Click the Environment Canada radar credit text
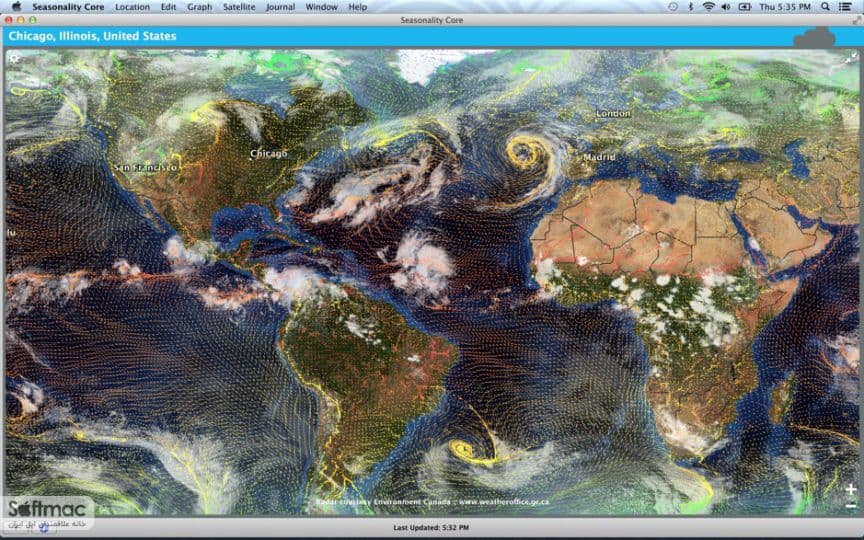This screenshot has width=864, height=540. pyautogui.click(x=432, y=502)
